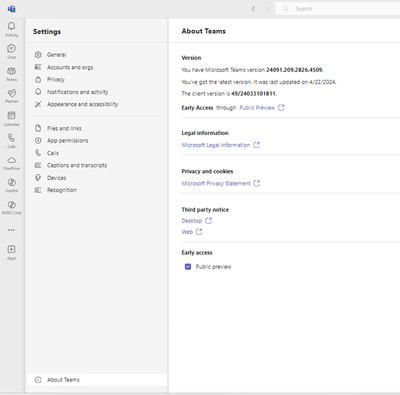Open Calls settings in the list
400x395 pixels.
pos(53,153)
